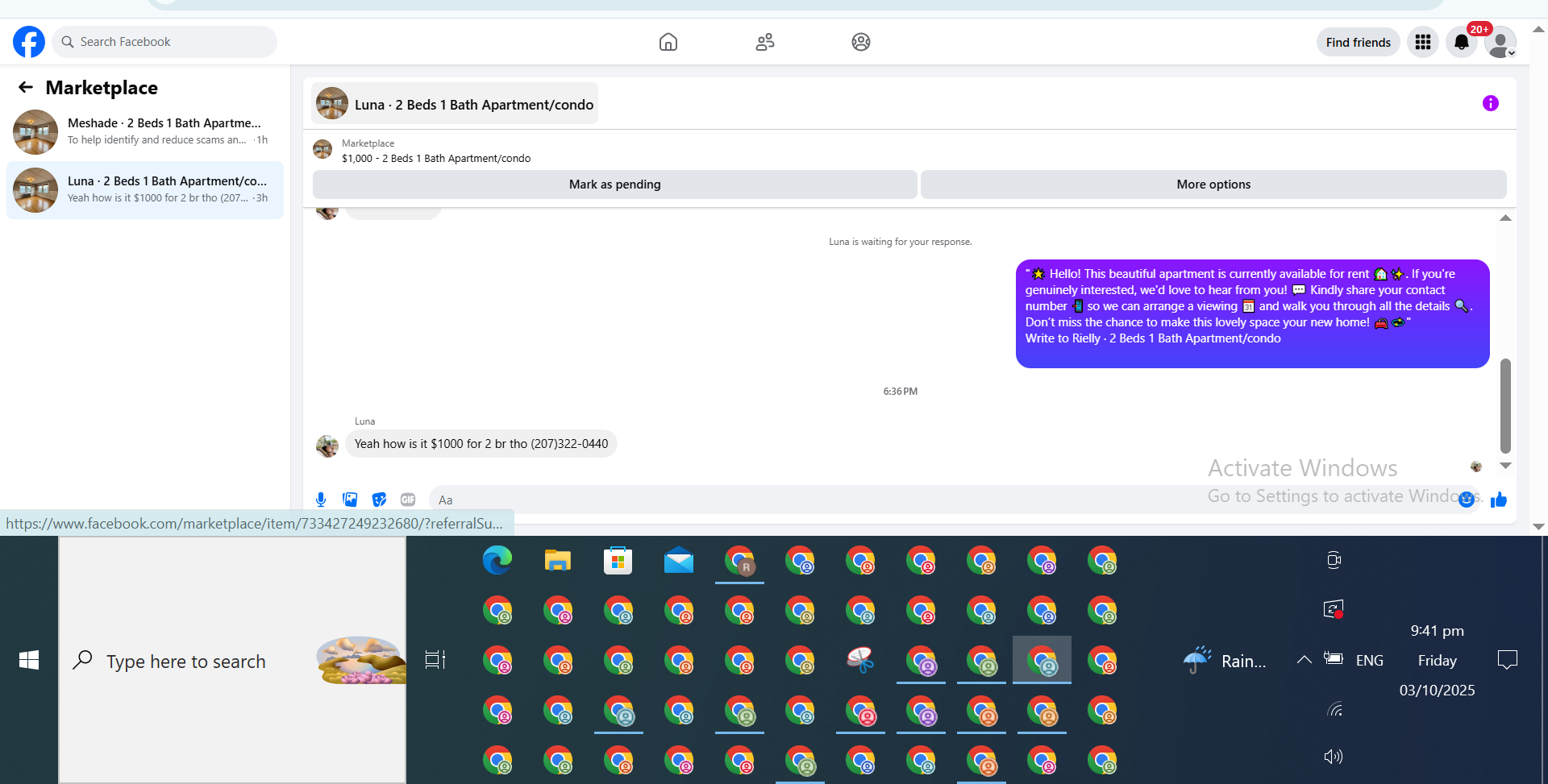1548x784 pixels.
Task: Select the Luna apartment conversation
Action: [145, 190]
